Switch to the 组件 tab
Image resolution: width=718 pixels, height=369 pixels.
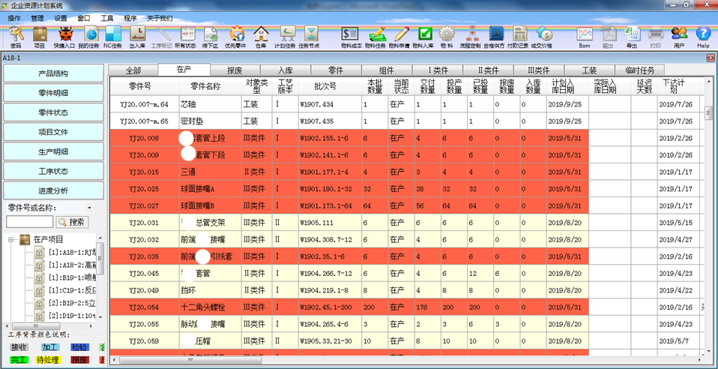tap(387, 71)
